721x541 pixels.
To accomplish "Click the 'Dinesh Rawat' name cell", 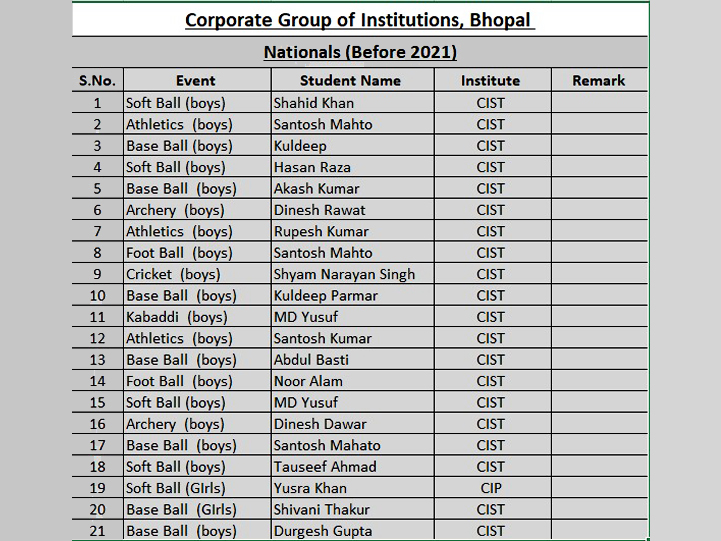I will (x=353, y=210).
